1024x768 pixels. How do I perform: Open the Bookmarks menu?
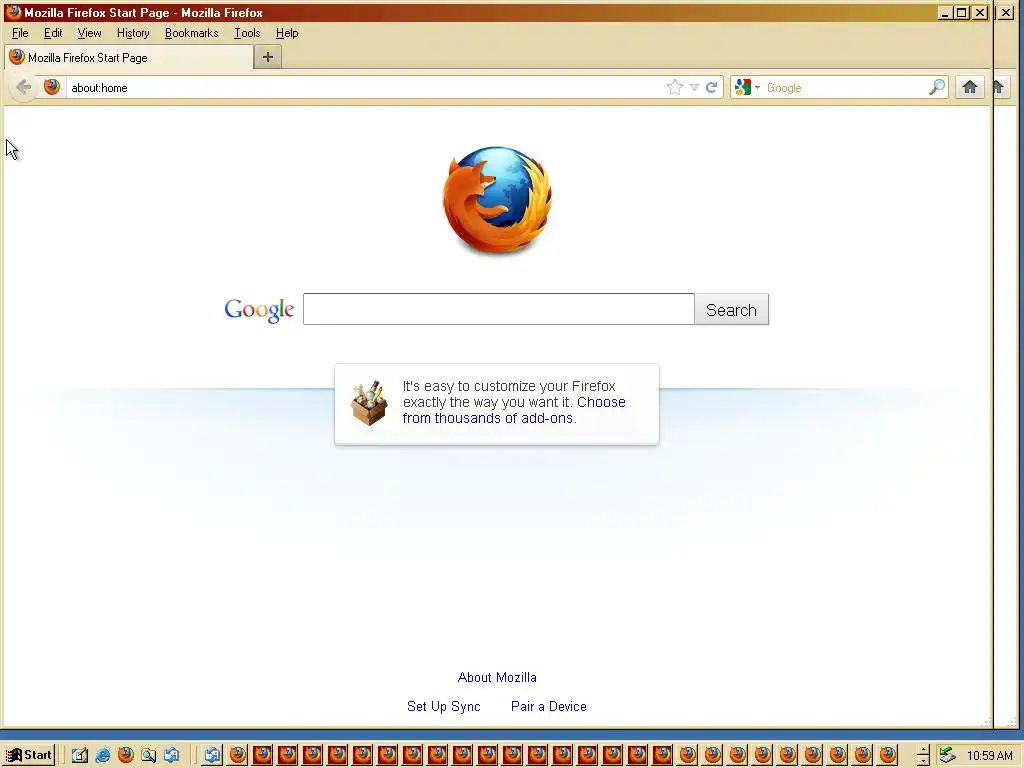coord(191,33)
